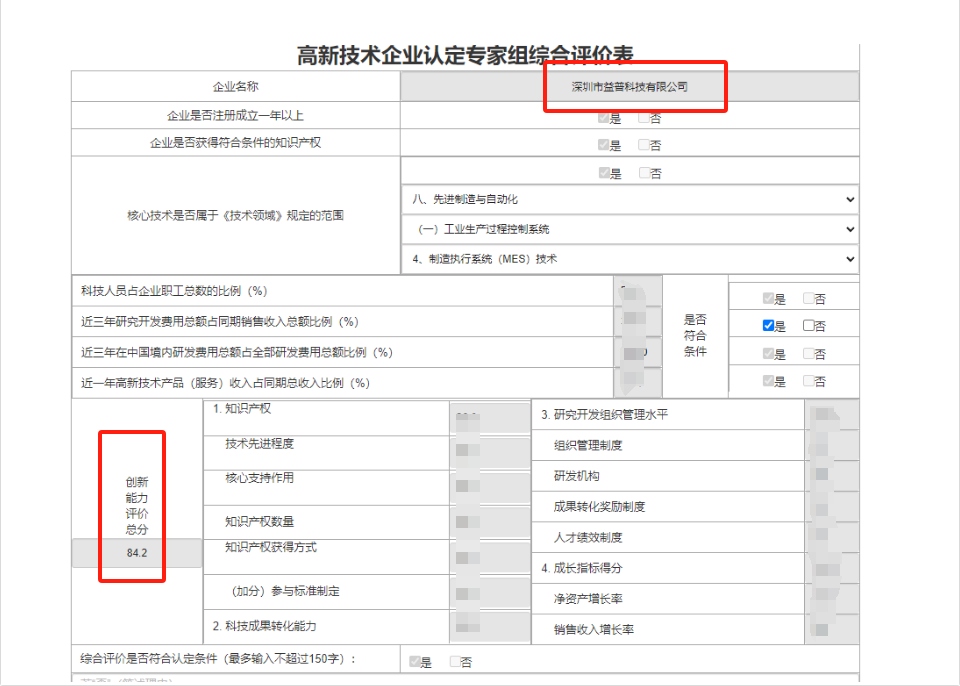This screenshot has height=686, width=960.
Task: Check 否 for 企业是否获得符合条件的知识产权
Action: [644, 144]
